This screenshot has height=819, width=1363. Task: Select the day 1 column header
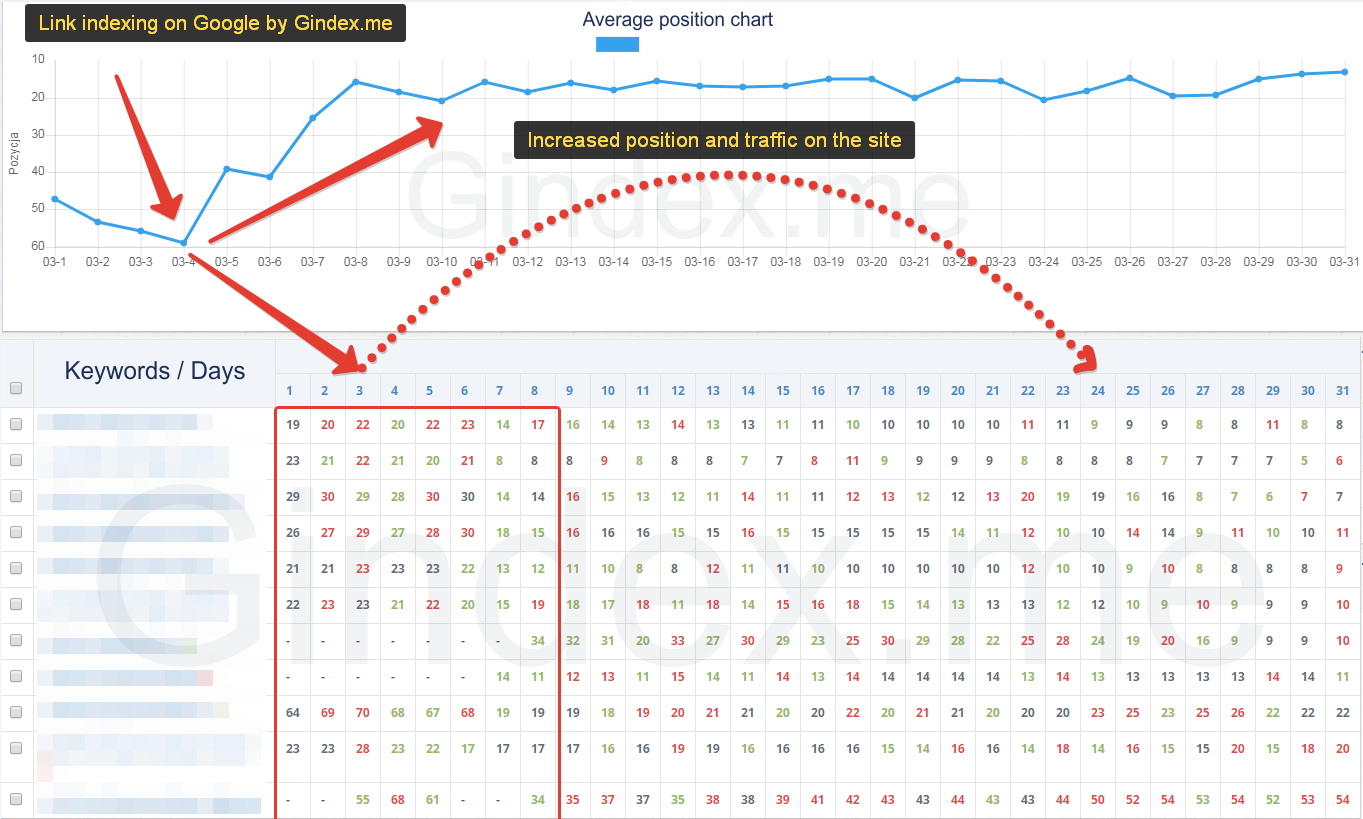coord(290,391)
